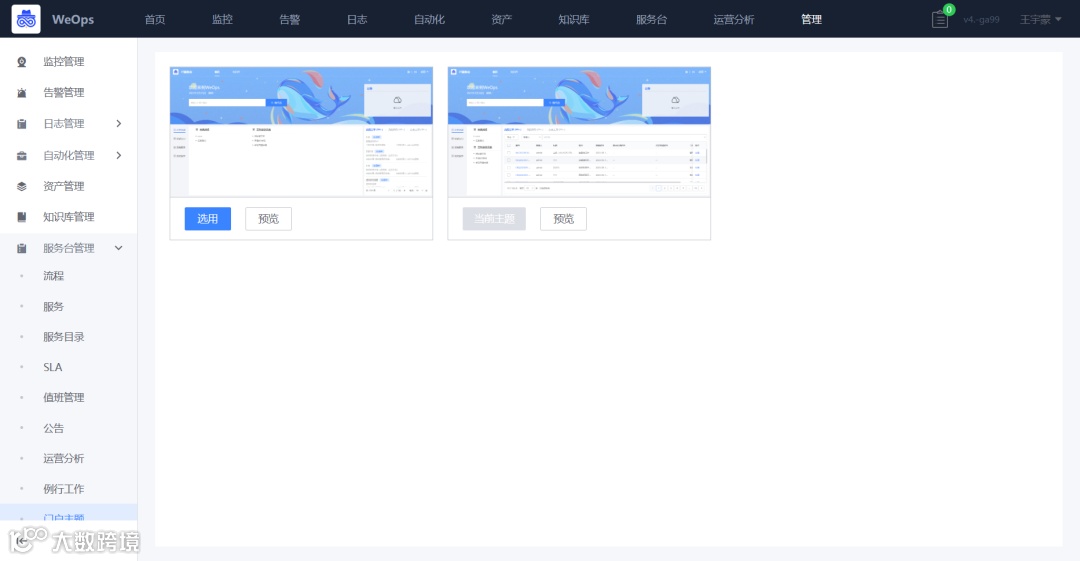This screenshot has height=561, width=1080.
Task: Click the greyed 当前主题 button
Action: point(494,218)
